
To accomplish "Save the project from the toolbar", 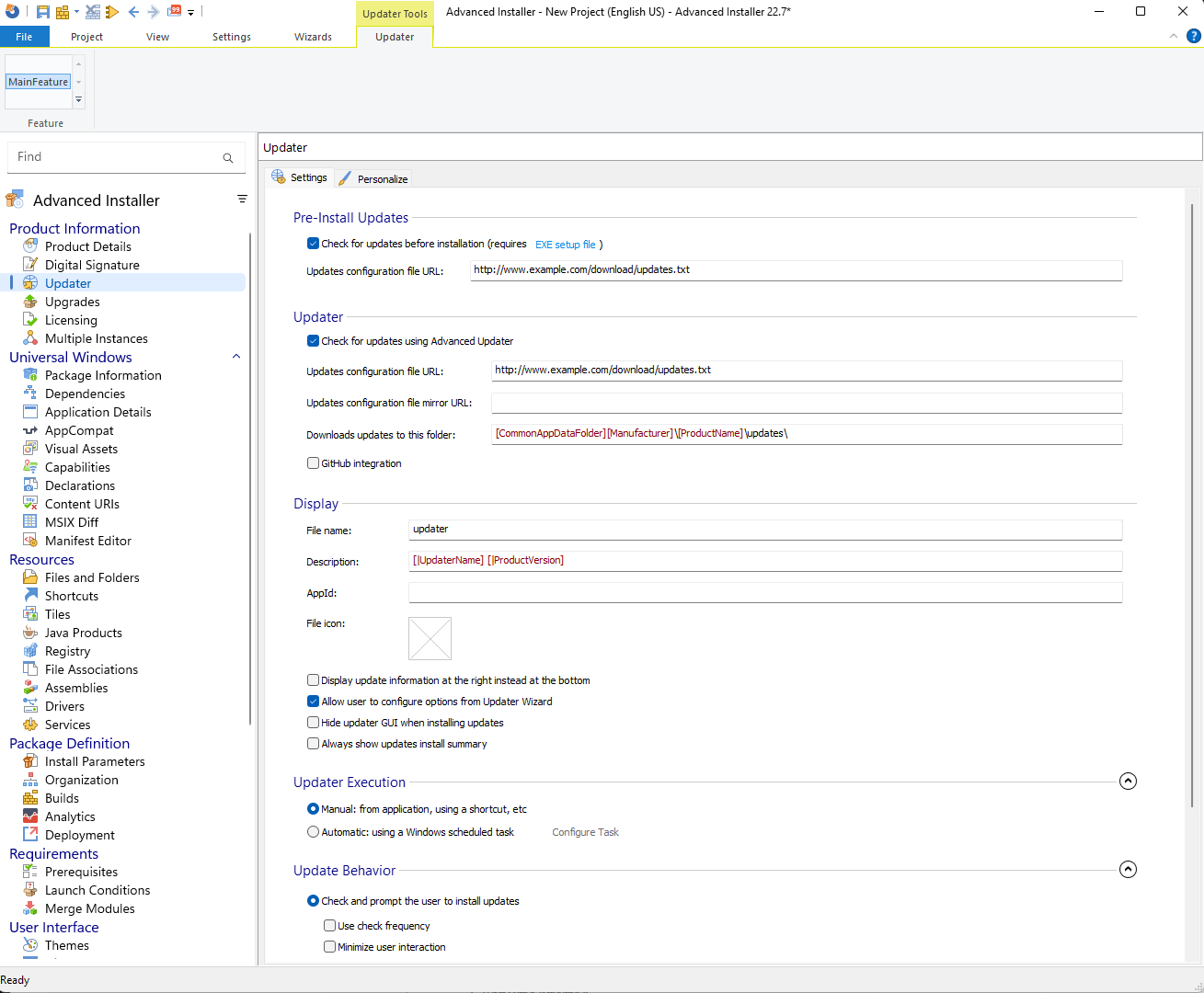I will [43, 11].
